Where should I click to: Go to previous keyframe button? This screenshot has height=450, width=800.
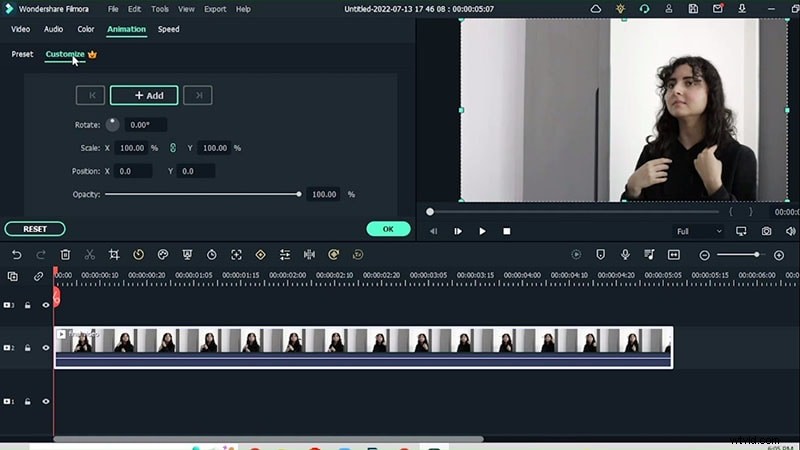pos(90,95)
